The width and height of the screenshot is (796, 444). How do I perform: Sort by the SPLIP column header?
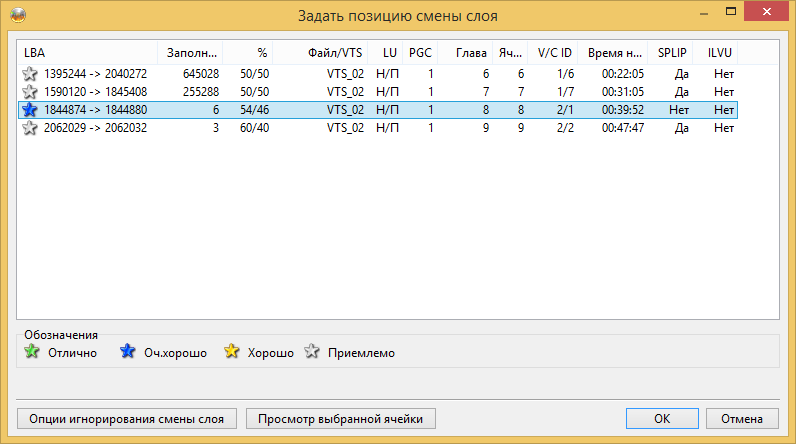click(x=670, y=53)
